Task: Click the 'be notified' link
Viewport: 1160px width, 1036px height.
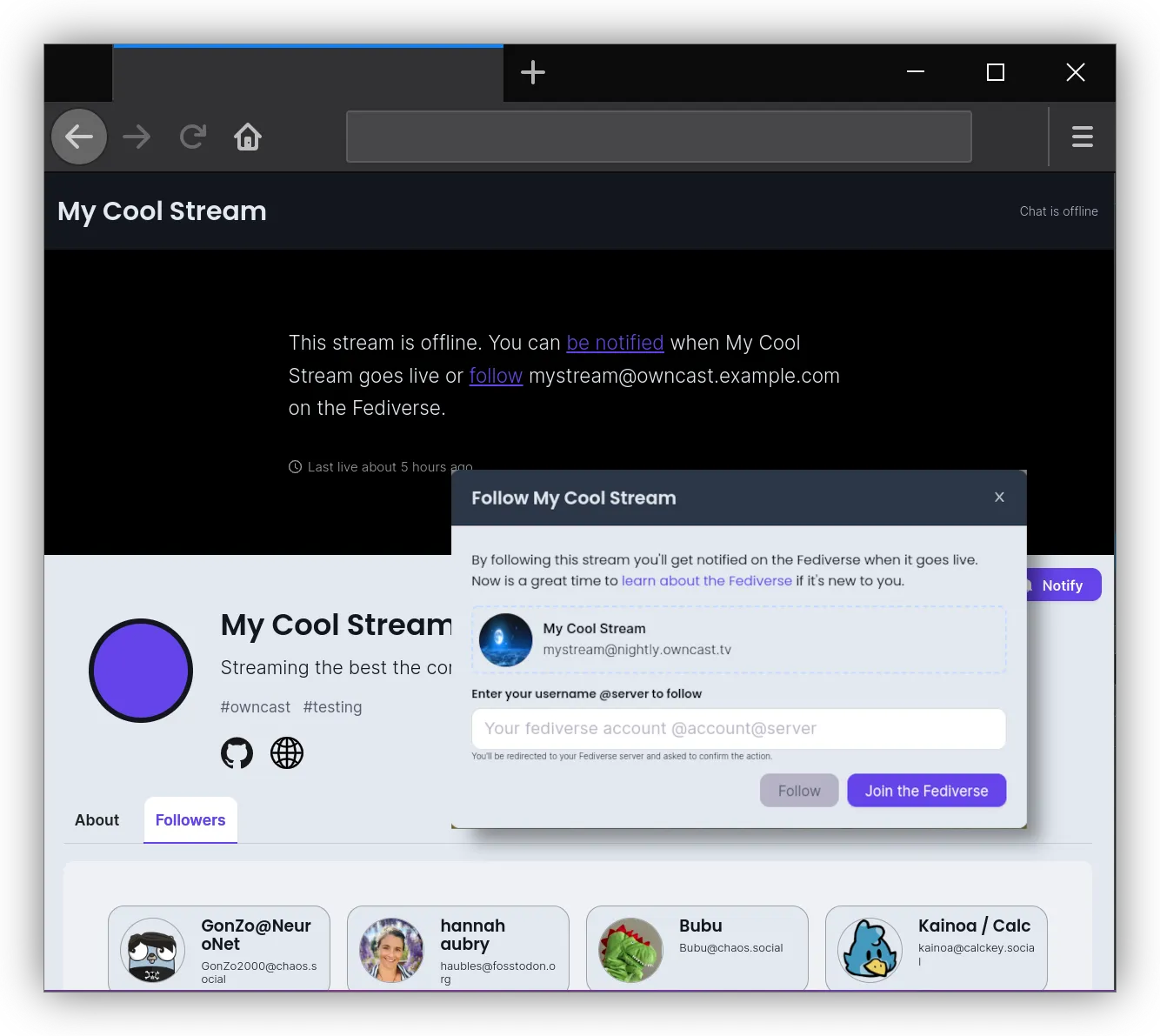Action: 615,343
